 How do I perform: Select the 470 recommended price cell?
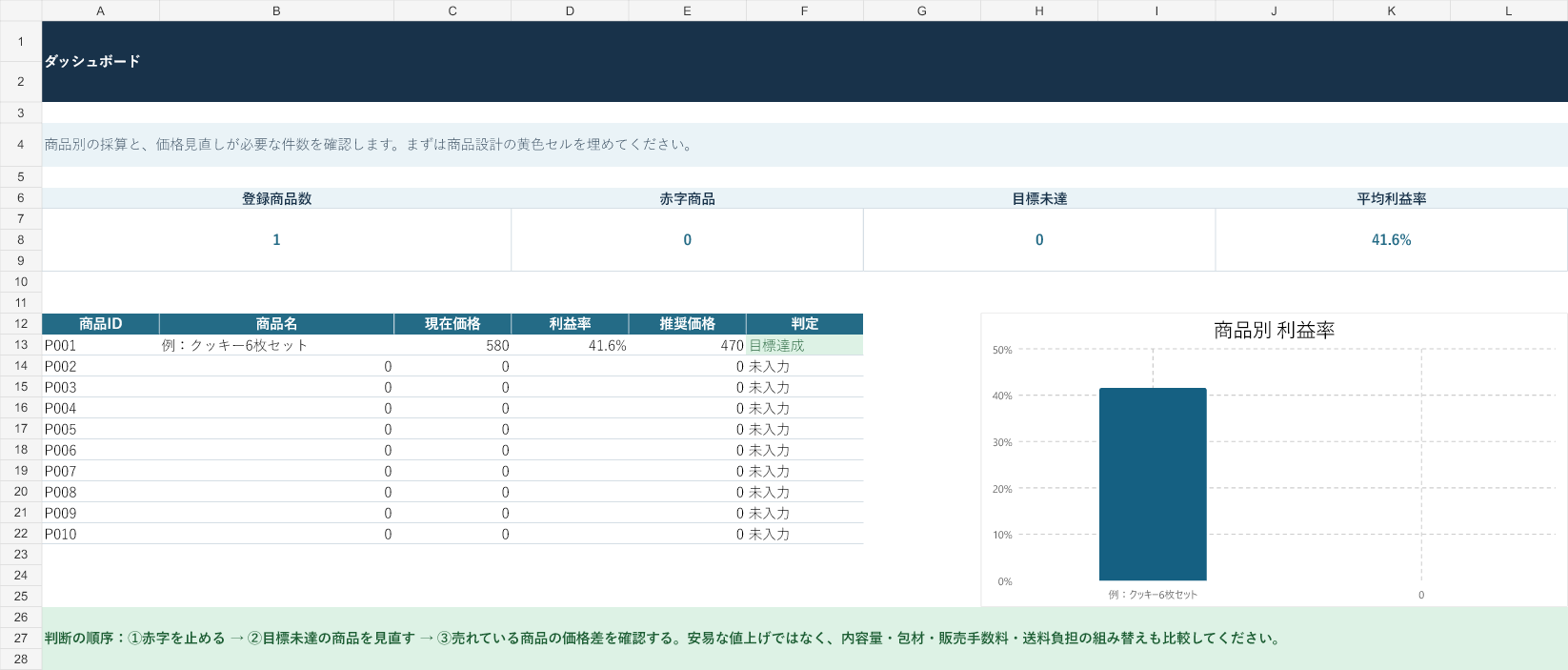tap(687, 345)
